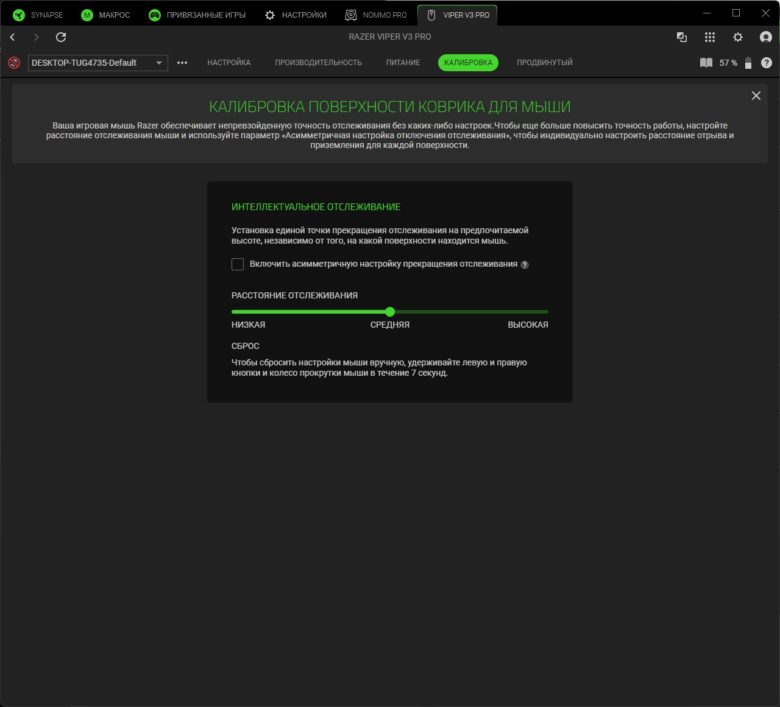
Task: Click the mouse icon of Viper tab
Action: coord(431,15)
